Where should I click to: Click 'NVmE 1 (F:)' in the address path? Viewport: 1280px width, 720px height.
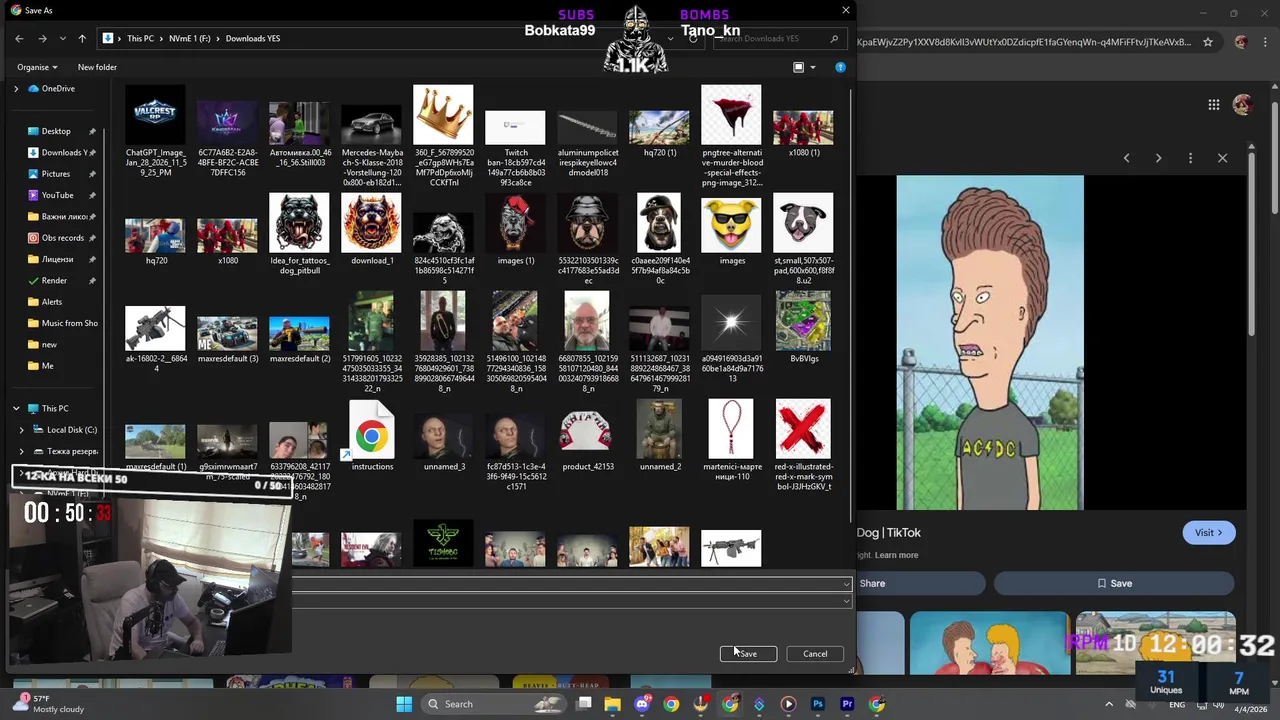click(x=190, y=38)
